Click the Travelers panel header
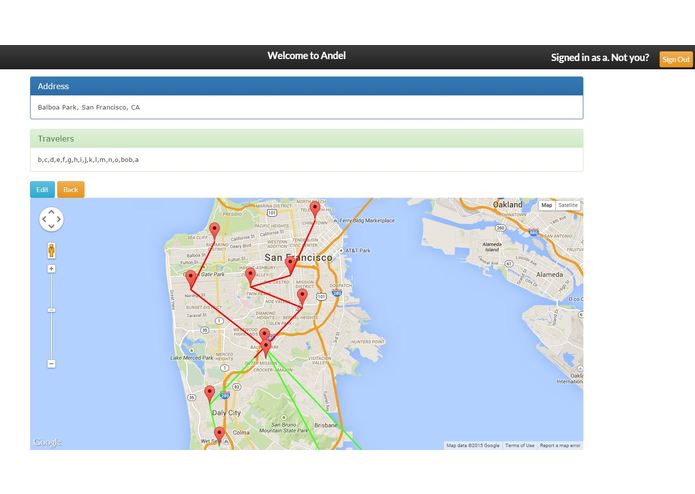 (307, 139)
